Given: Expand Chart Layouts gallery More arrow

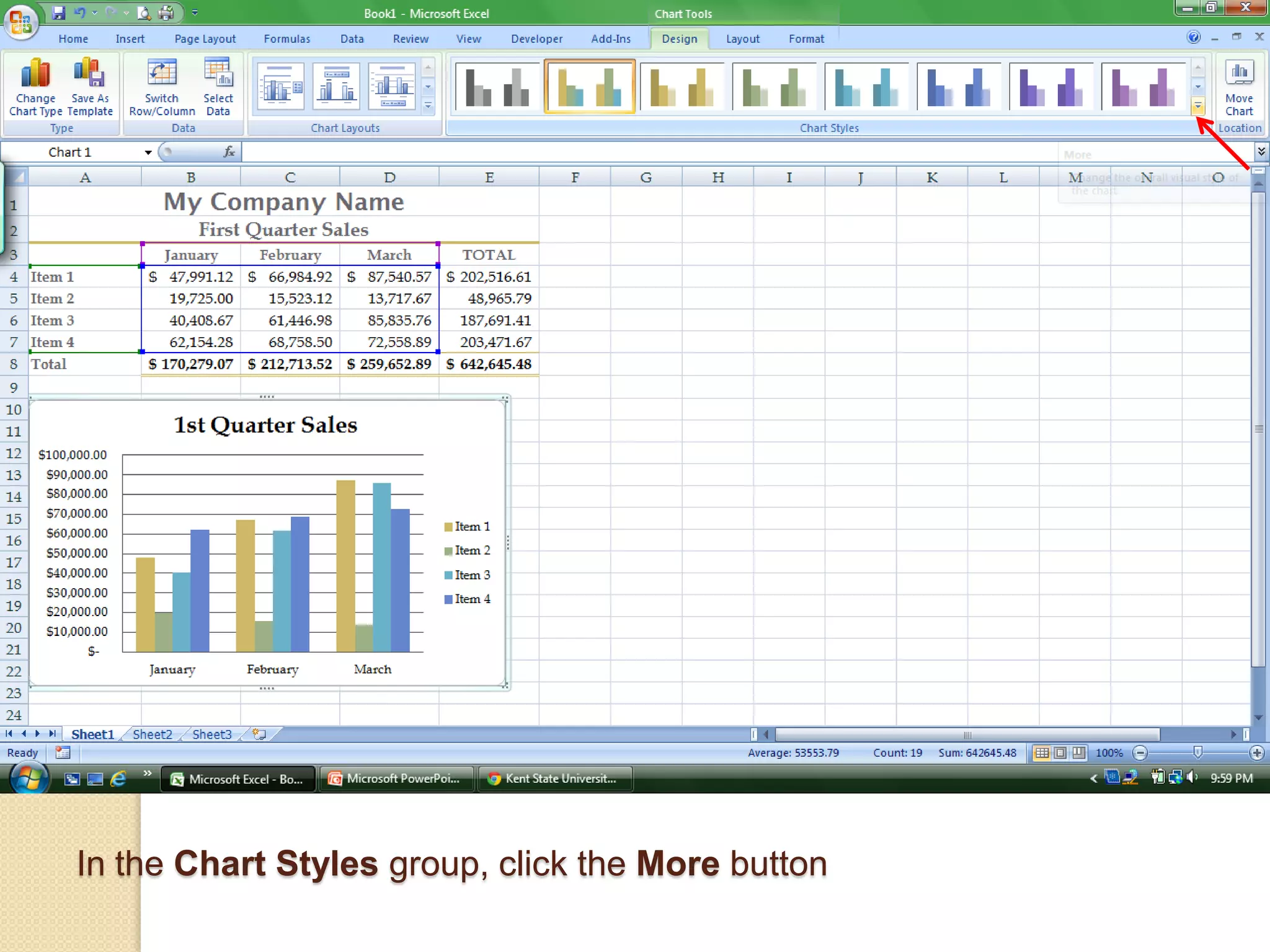Looking at the screenshot, I should (x=428, y=107).
